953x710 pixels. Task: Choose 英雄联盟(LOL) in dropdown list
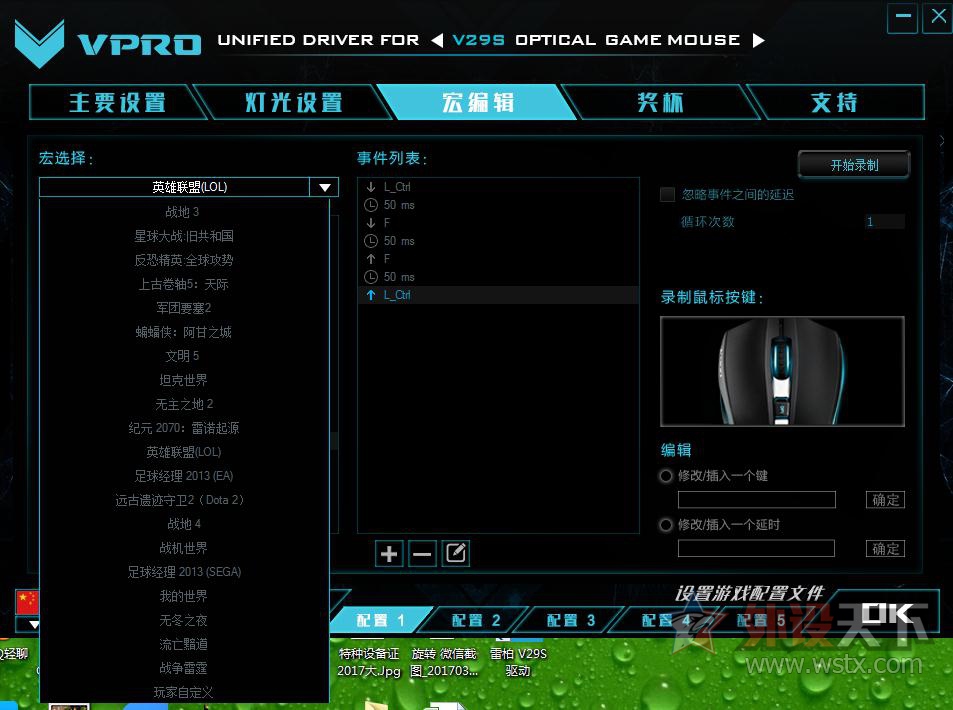click(x=184, y=452)
